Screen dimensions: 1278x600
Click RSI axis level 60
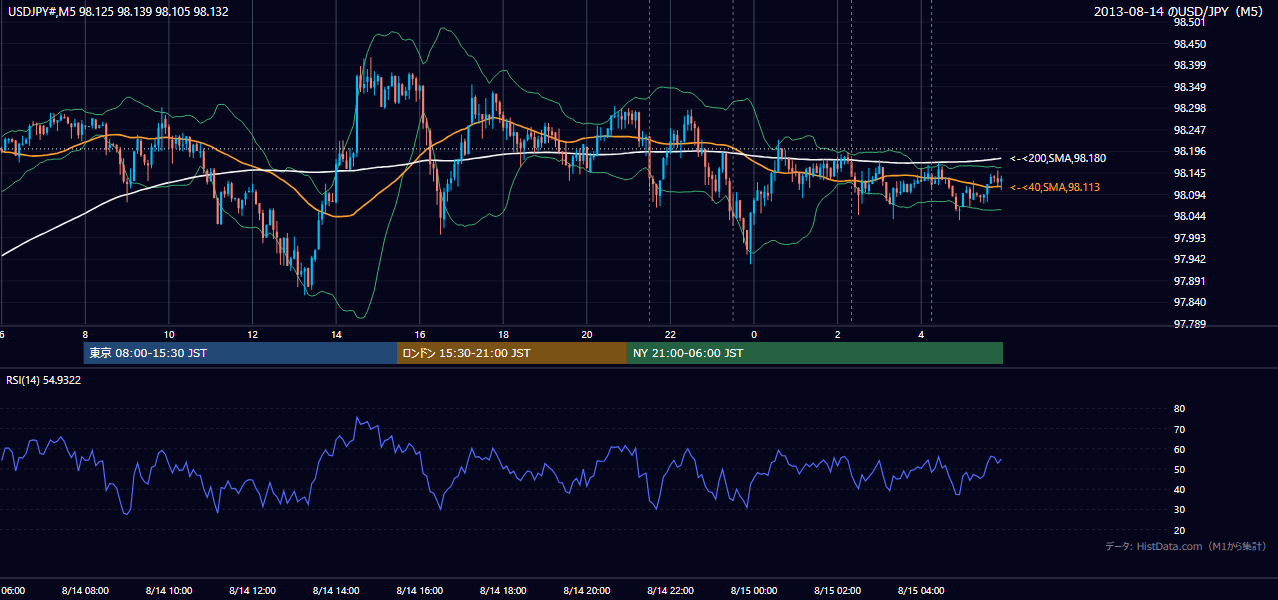click(x=1179, y=449)
